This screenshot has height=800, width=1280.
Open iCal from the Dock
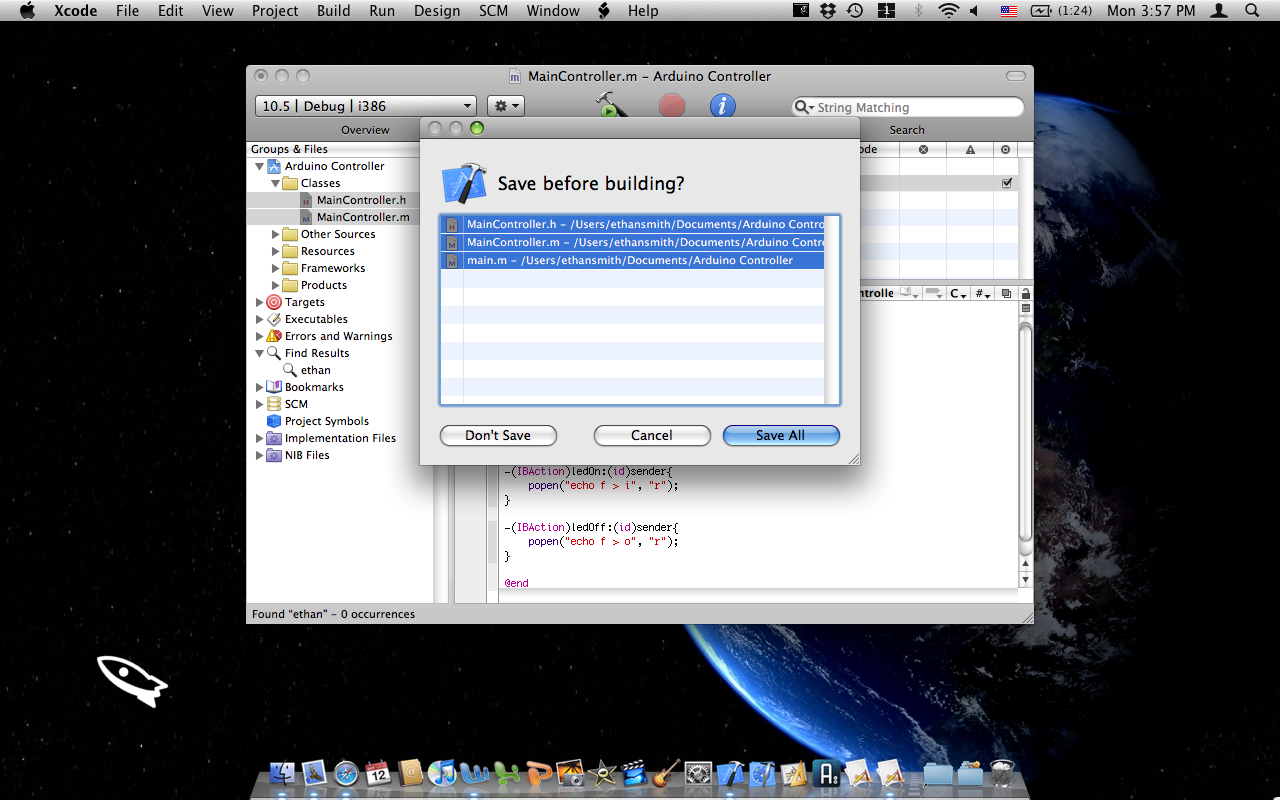pos(378,773)
